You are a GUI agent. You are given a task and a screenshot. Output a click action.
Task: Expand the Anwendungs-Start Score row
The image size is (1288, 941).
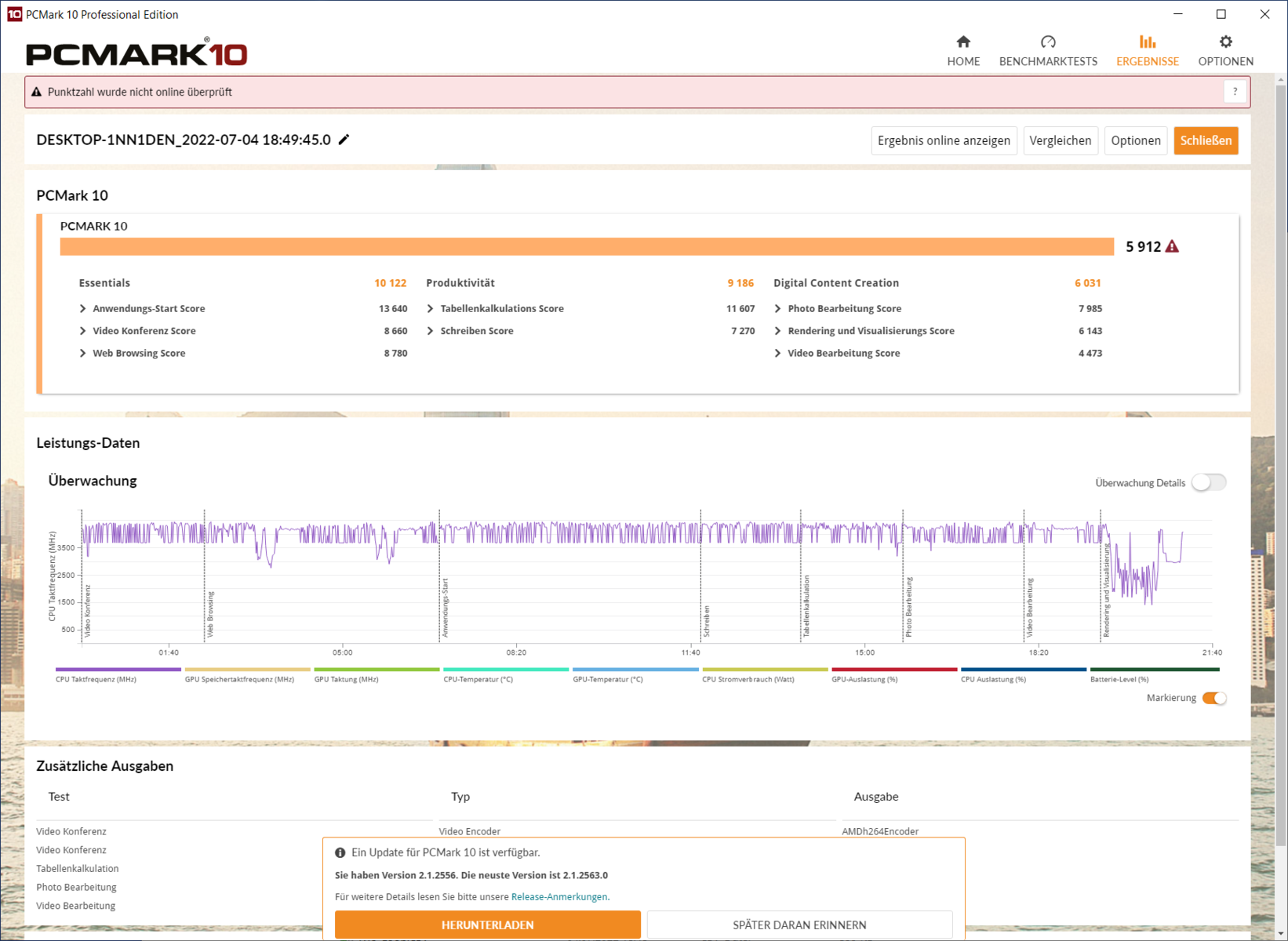click(83, 308)
